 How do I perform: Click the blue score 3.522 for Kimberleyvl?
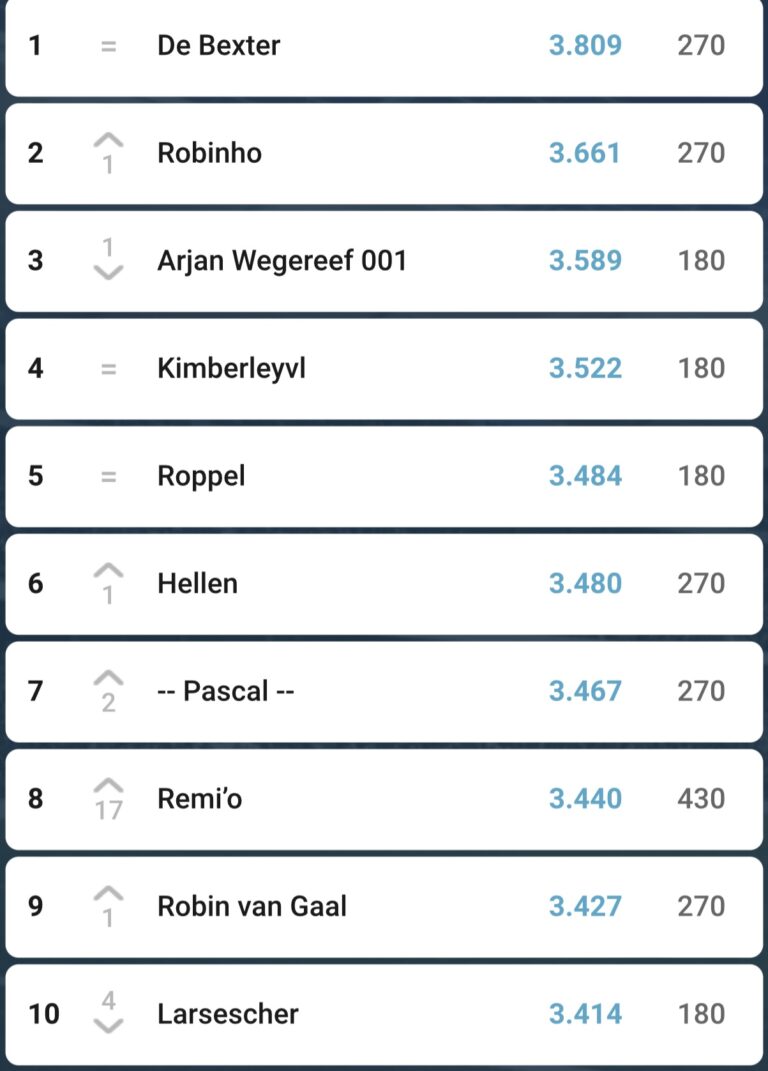point(585,369)
